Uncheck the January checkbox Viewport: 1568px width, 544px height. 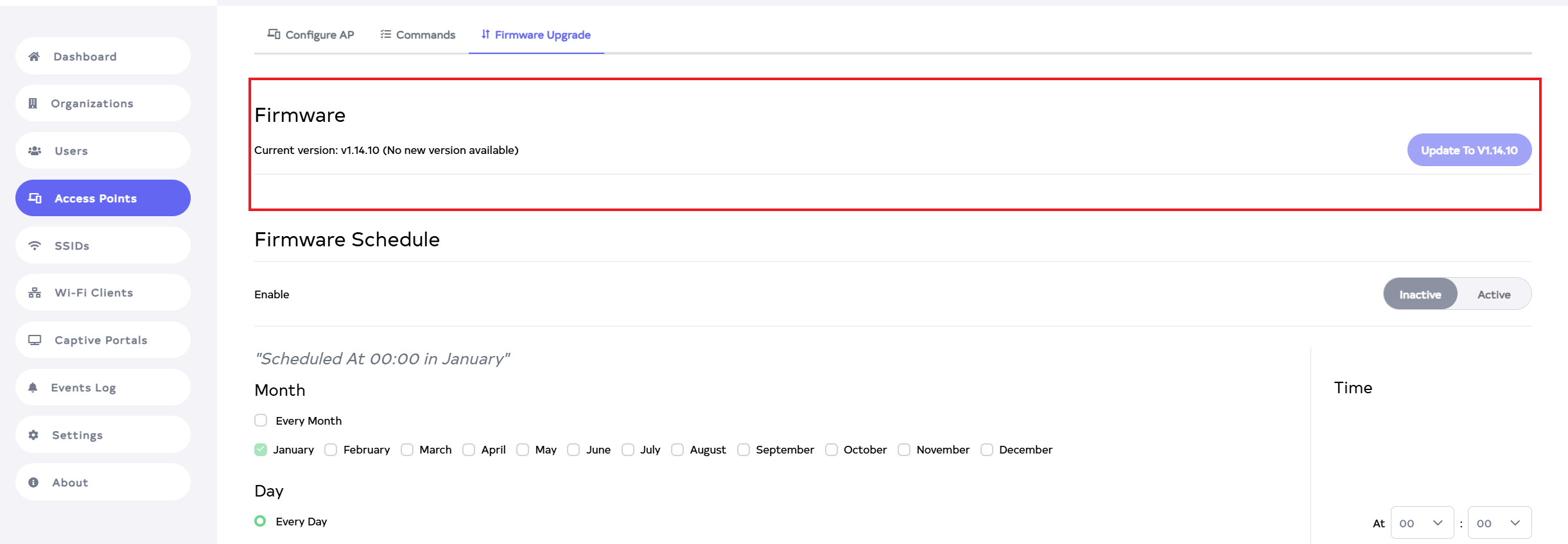[x=261, y=450]
